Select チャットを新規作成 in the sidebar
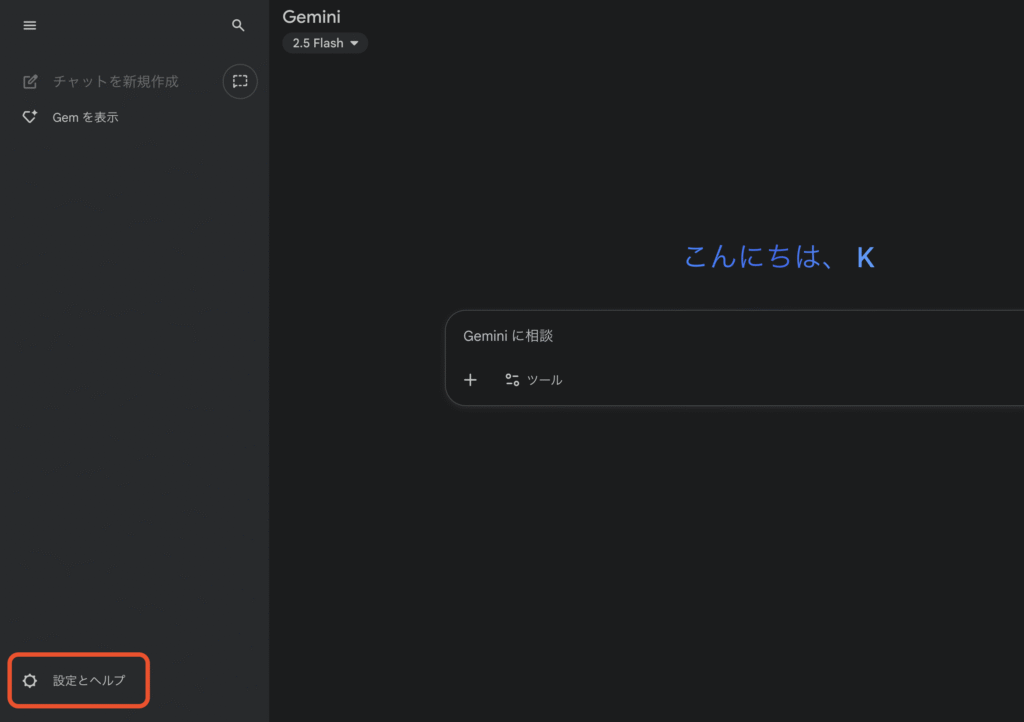Image resolution: width=1024 pixels, height=722 pixels. click(x=115, y=82)
